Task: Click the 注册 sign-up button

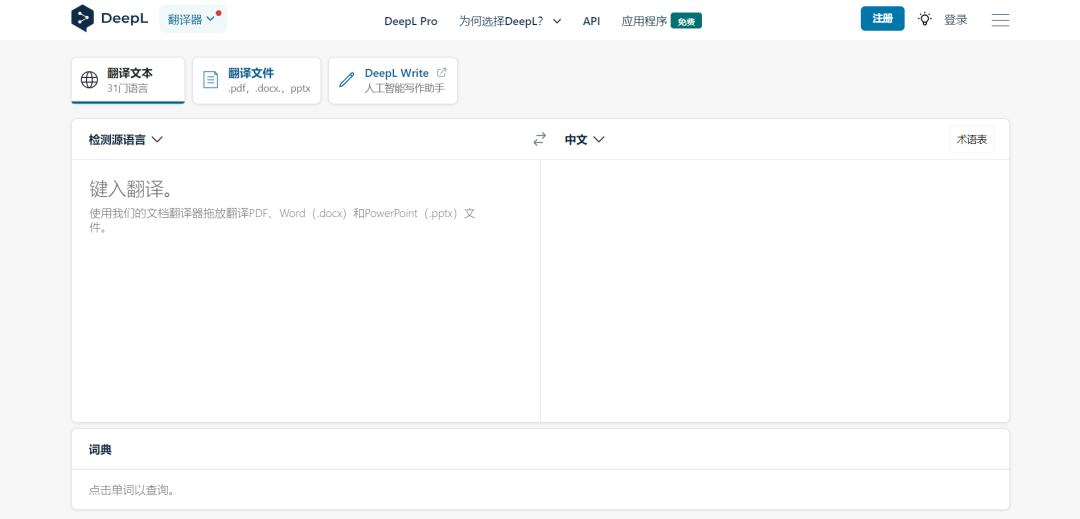Action: [x=882, y=19]
